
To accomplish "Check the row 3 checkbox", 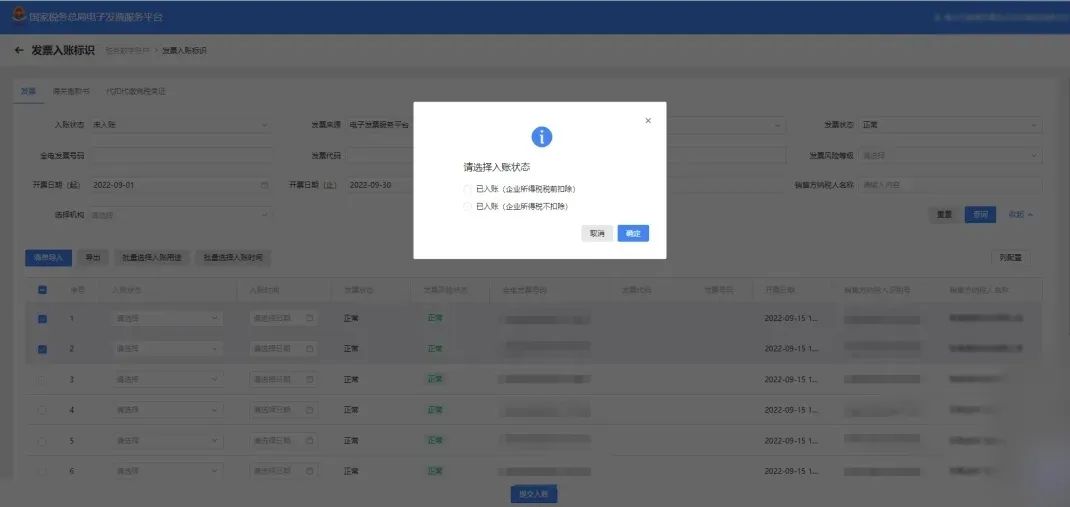I will click(x=42, y=380).
